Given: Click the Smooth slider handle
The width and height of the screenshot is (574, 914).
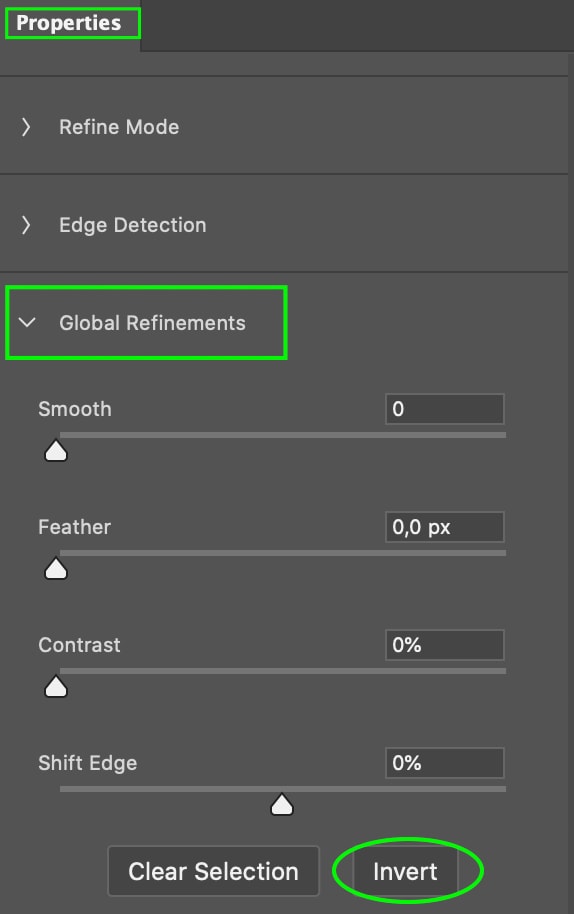Looking at the screenshot, I should click(x=56, y=451).
